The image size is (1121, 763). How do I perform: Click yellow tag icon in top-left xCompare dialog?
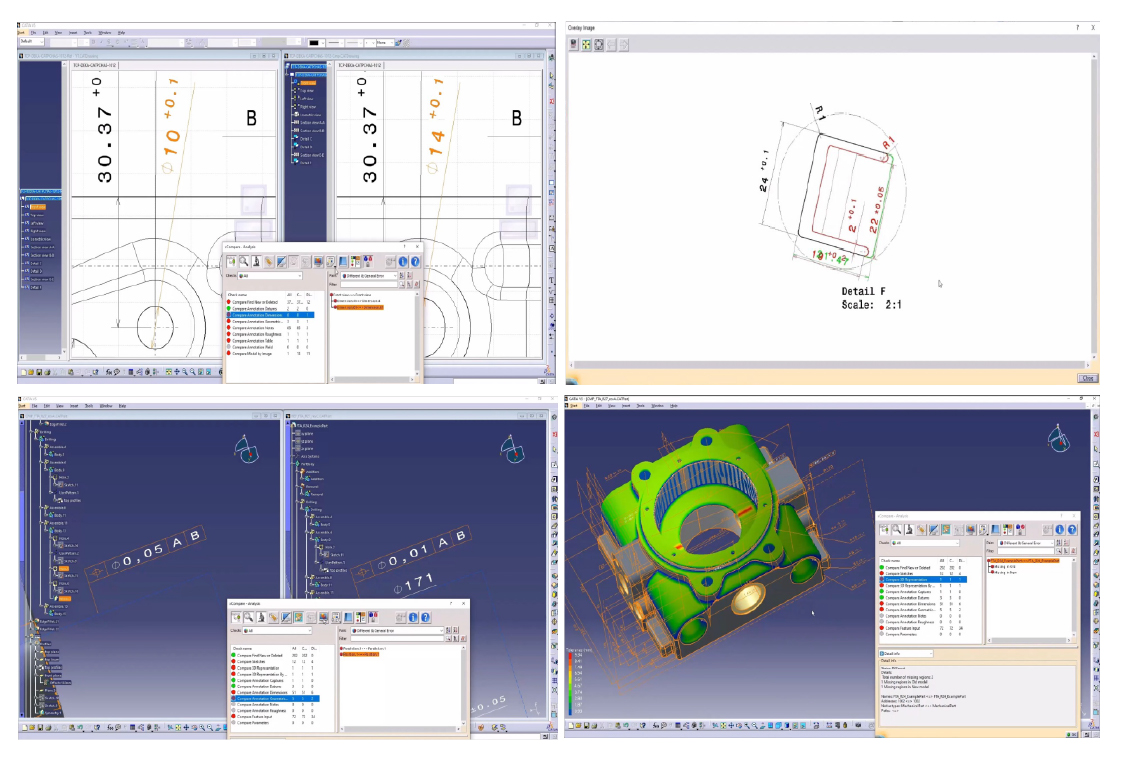click(x=269, y=262)
